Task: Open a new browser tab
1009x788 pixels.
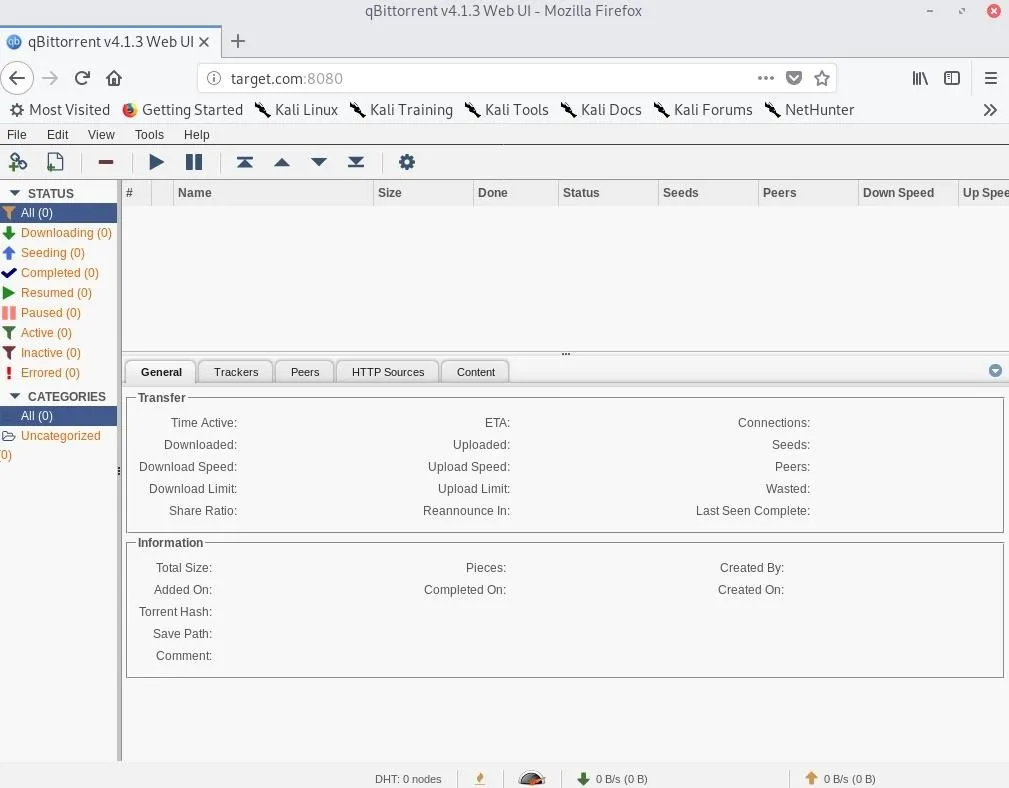Action: coord(238,41)
